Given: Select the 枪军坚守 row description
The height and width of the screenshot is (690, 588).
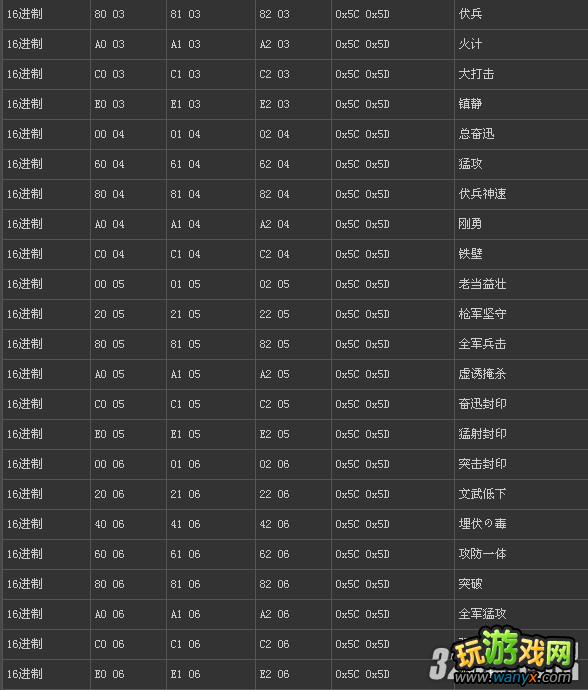Looking at the screenshot, I should (x=482, y=314).
